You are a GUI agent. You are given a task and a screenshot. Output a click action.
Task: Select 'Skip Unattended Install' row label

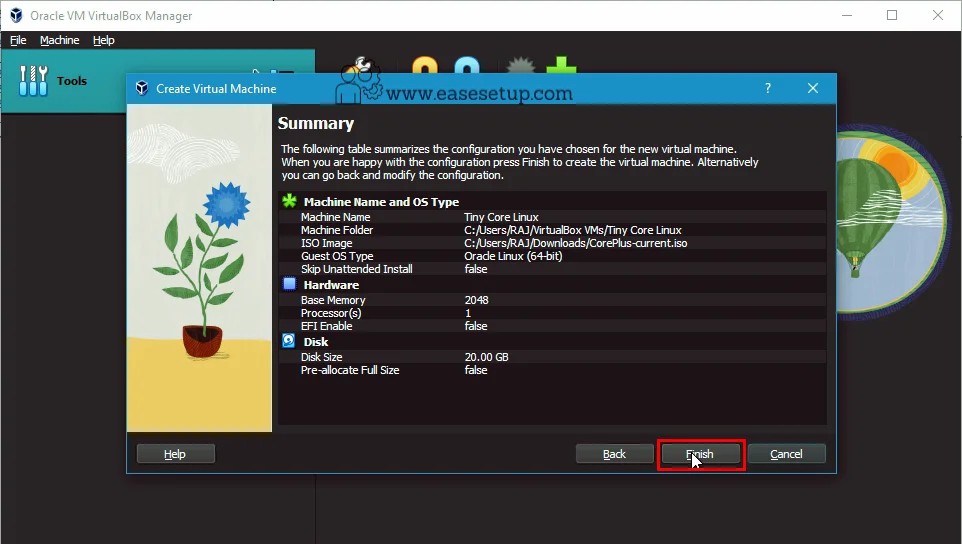(356, 269)
